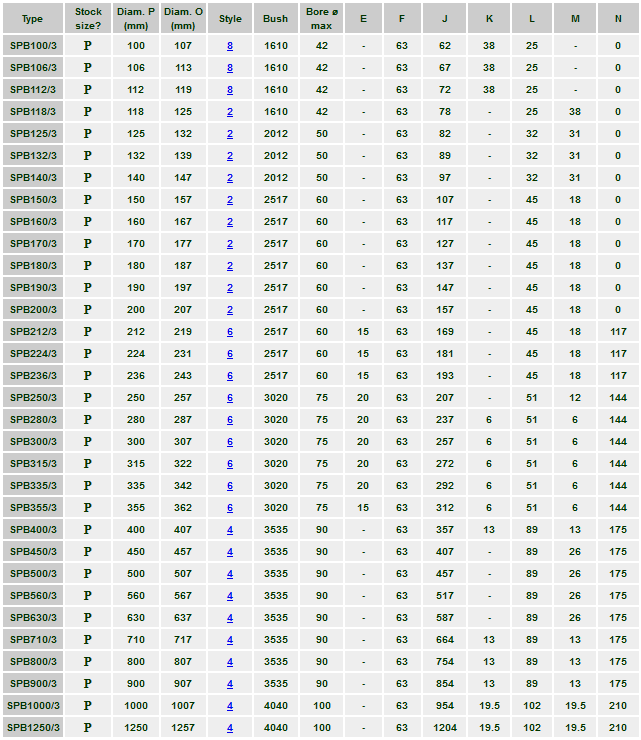Open the Style 4 link for SPB1250/3

click(x=230, y=728)
